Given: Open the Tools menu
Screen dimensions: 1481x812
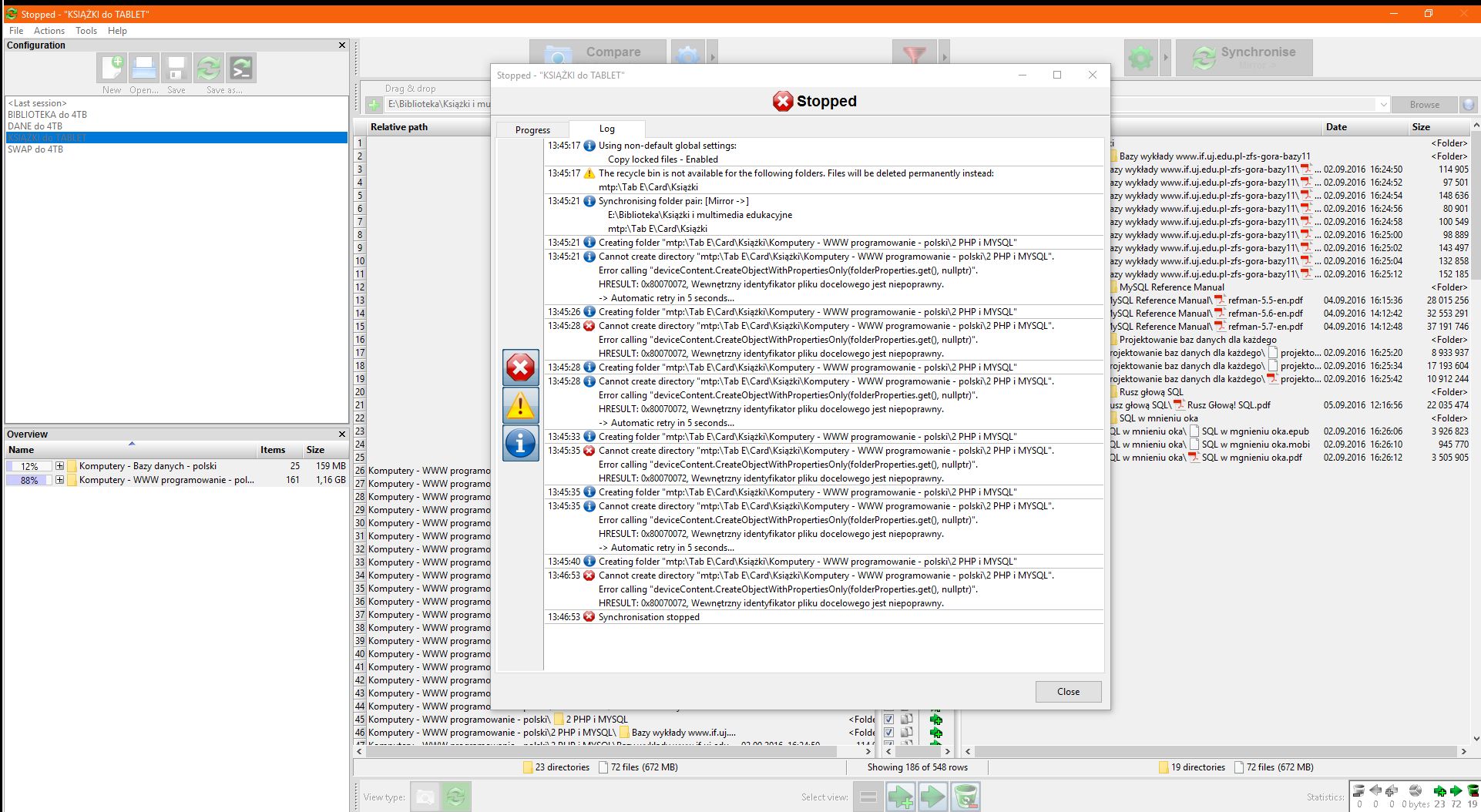Looking at the screenshot, I should [86, 31].
